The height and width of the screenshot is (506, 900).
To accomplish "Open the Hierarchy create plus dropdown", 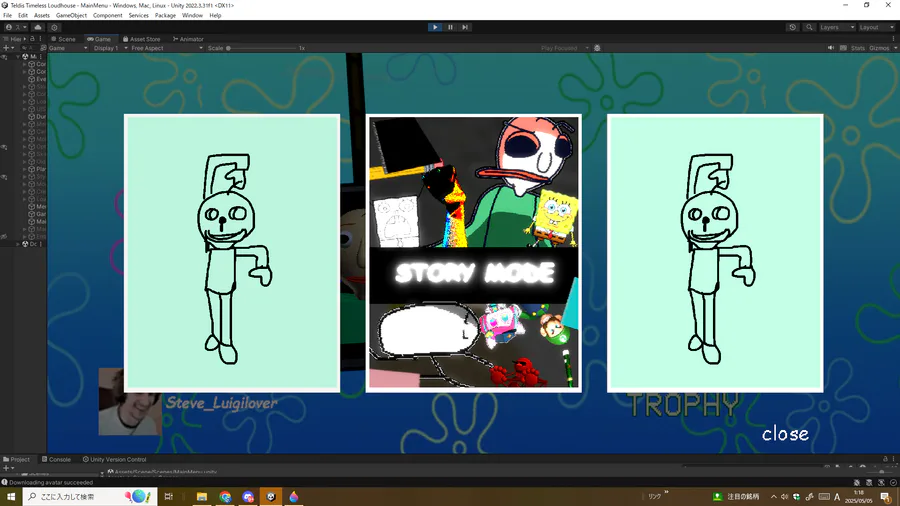I will pos(7,48).
